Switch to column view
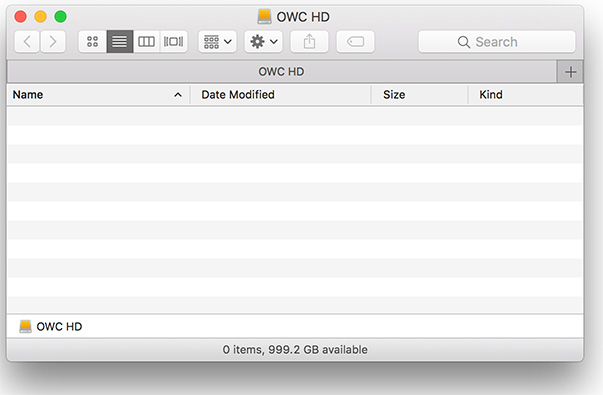 click(x=146, y=42)
